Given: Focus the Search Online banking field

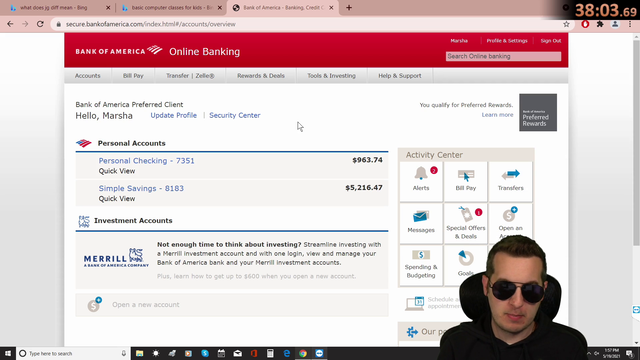Looking at the screenshot, I should tap(503, 56).
